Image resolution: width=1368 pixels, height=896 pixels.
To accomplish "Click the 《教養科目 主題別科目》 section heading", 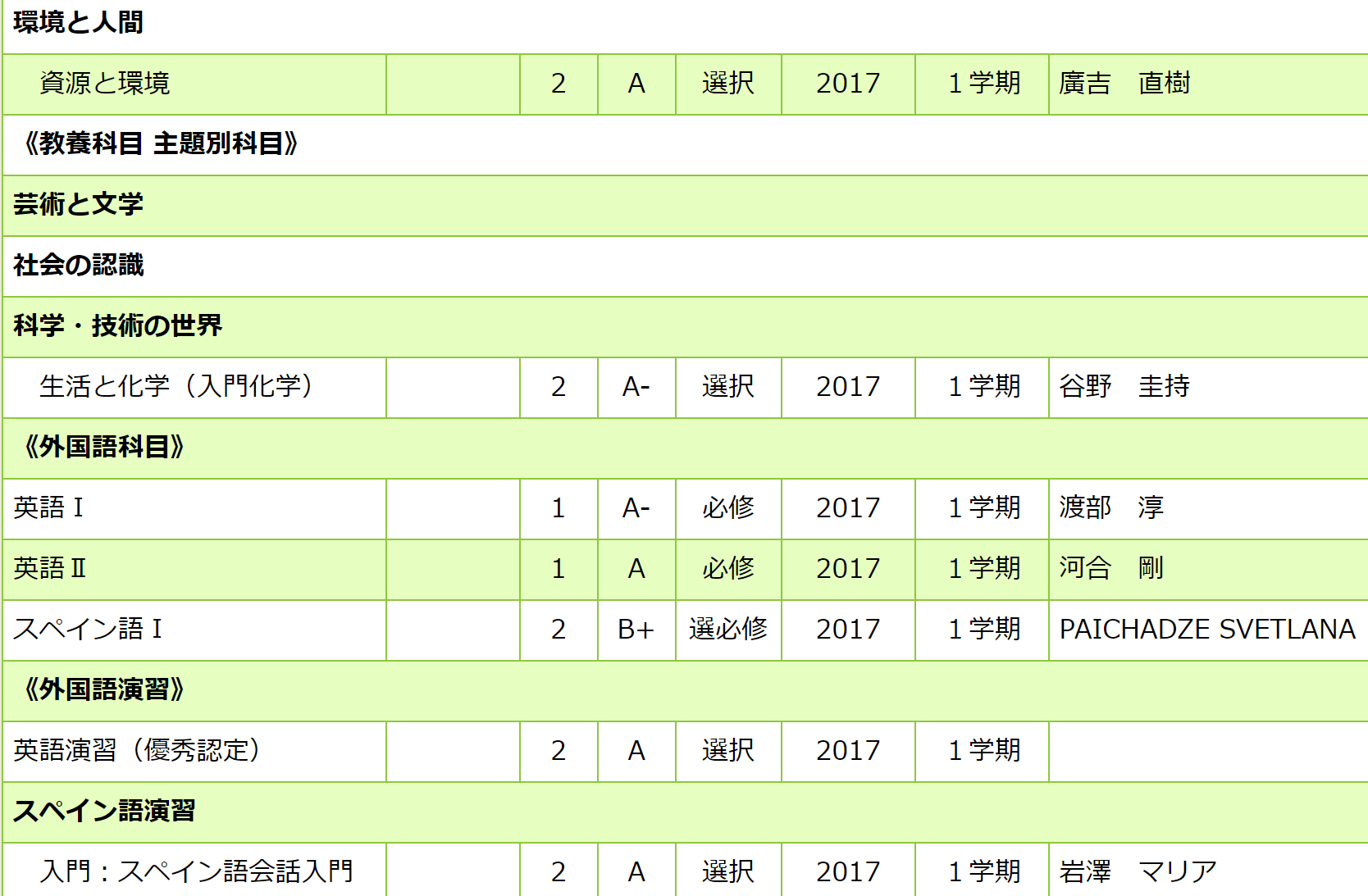I will 160,143.
